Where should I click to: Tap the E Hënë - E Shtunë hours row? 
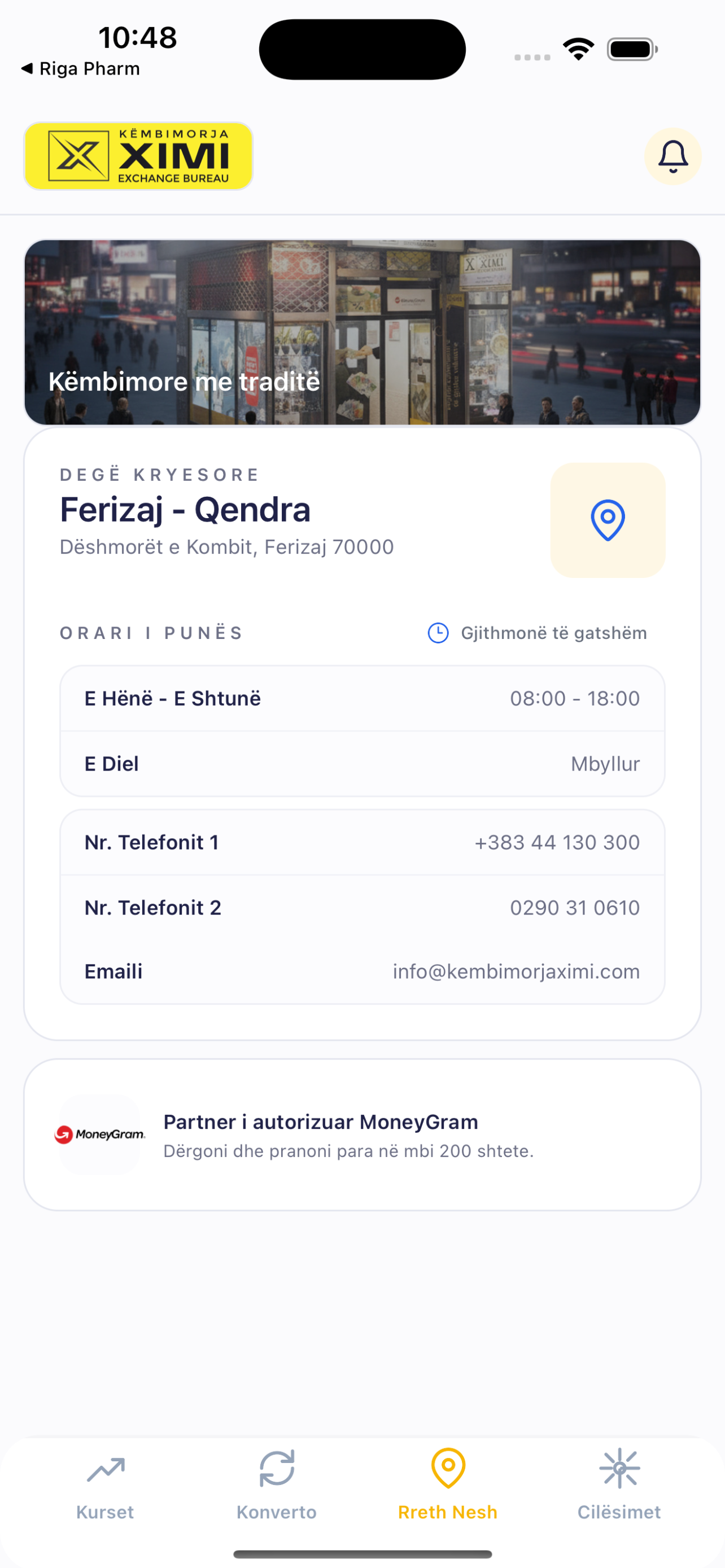point(362,698)
